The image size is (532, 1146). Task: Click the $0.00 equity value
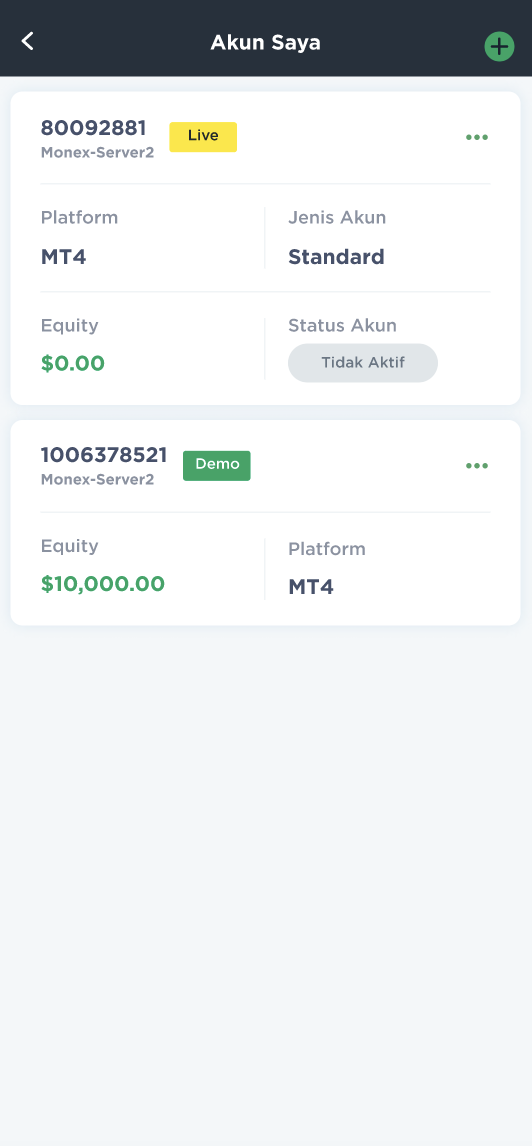tap(72, 363)
